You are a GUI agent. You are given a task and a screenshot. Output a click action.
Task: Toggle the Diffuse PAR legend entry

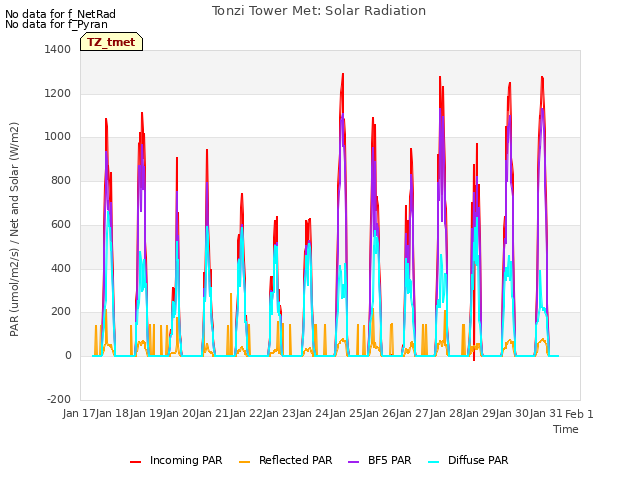468,460
